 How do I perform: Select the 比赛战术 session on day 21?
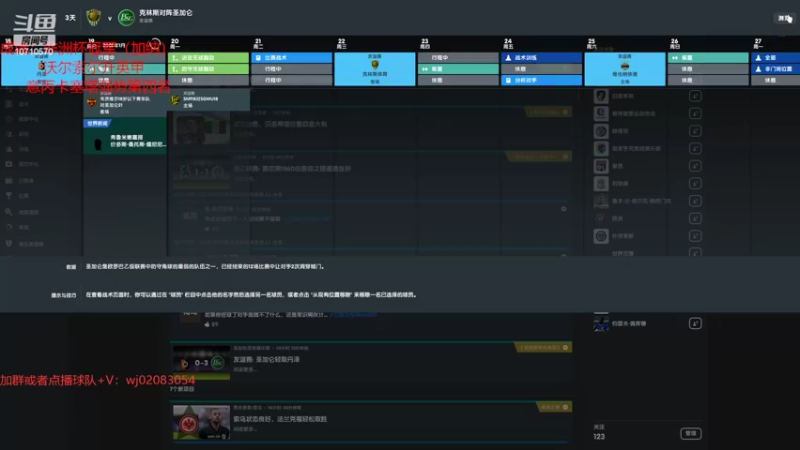291,58
